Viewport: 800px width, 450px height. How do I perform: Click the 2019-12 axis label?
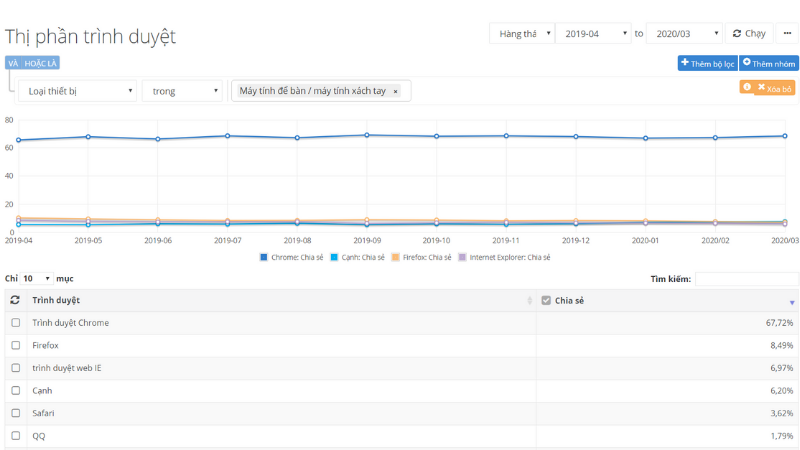pos(576,240)
